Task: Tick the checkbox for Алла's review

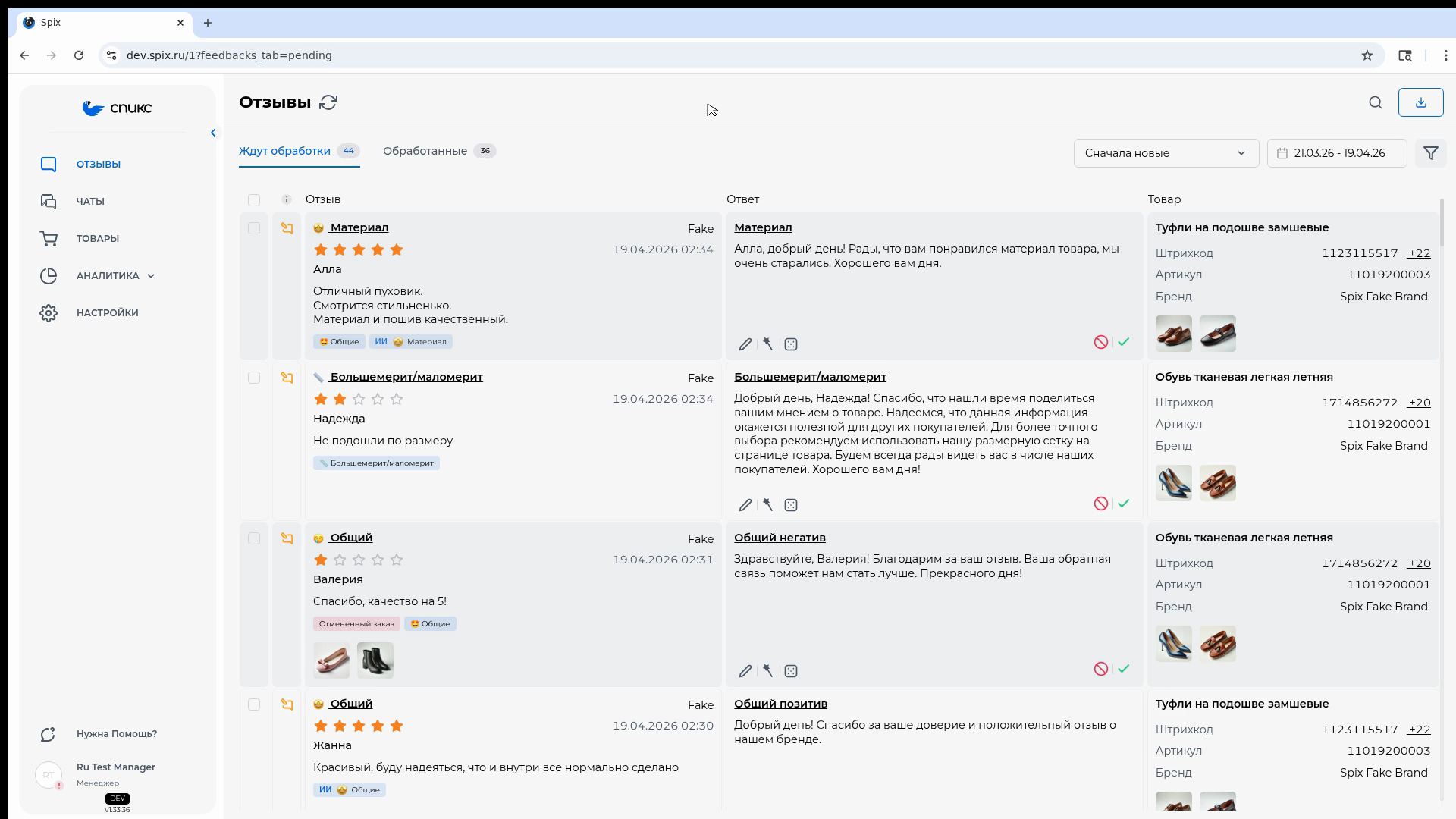Action: (254, 228)
